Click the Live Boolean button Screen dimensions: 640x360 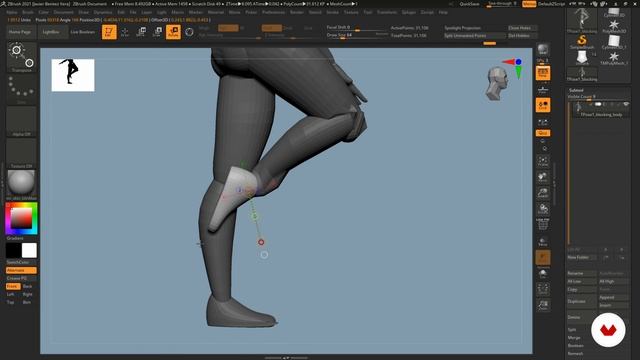[x=82, y=32]
